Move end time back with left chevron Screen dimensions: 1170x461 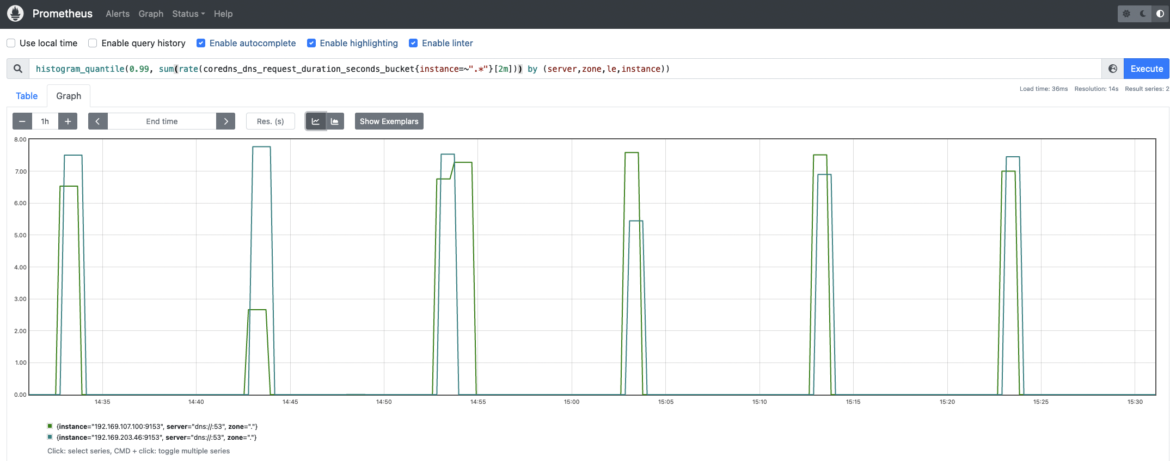pos(98,121)
